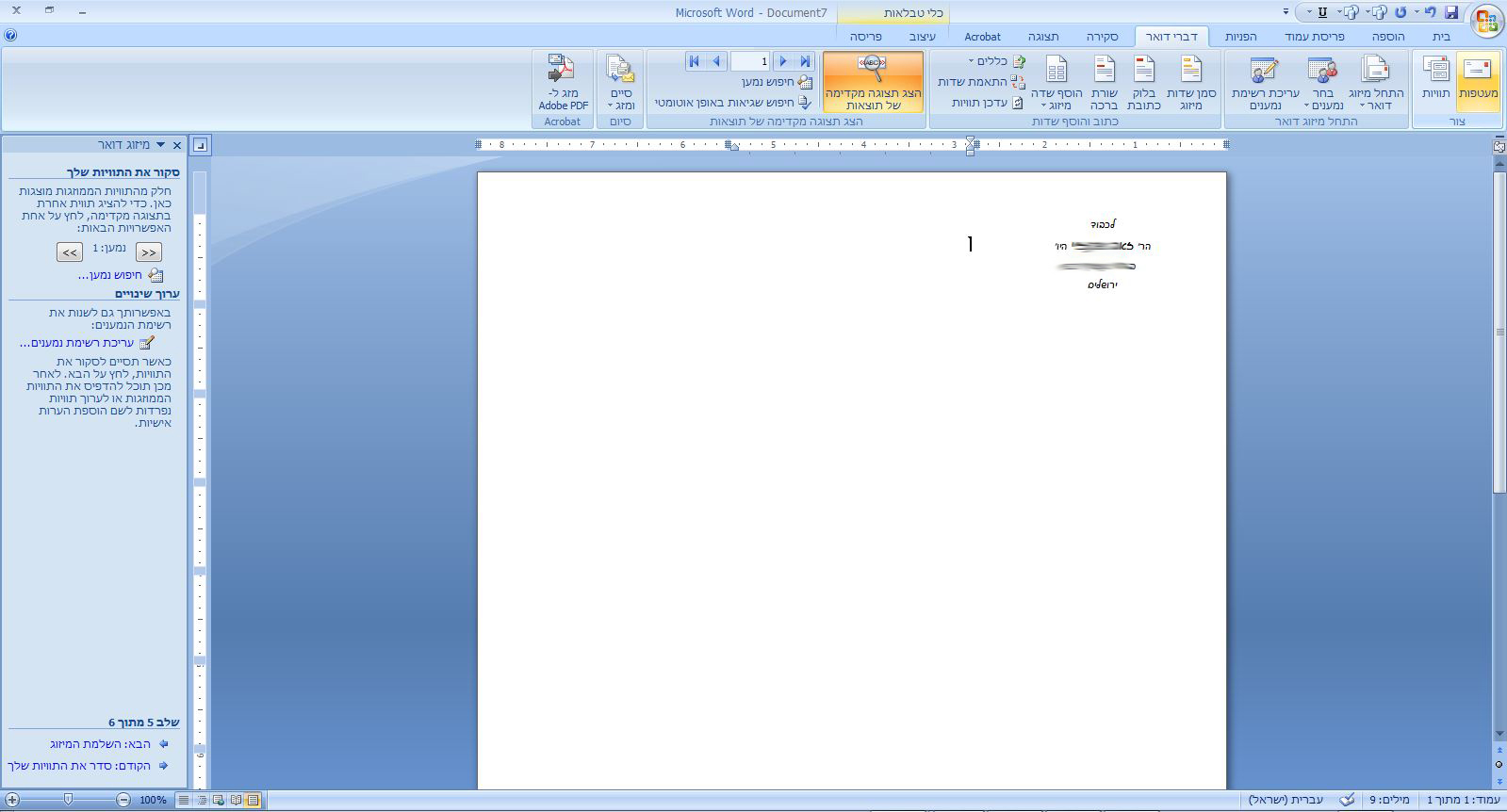Click Highlight Merge Fields (סמן שדות מיזוג)
The image size is (1507, 812).
pos(1191,83)
